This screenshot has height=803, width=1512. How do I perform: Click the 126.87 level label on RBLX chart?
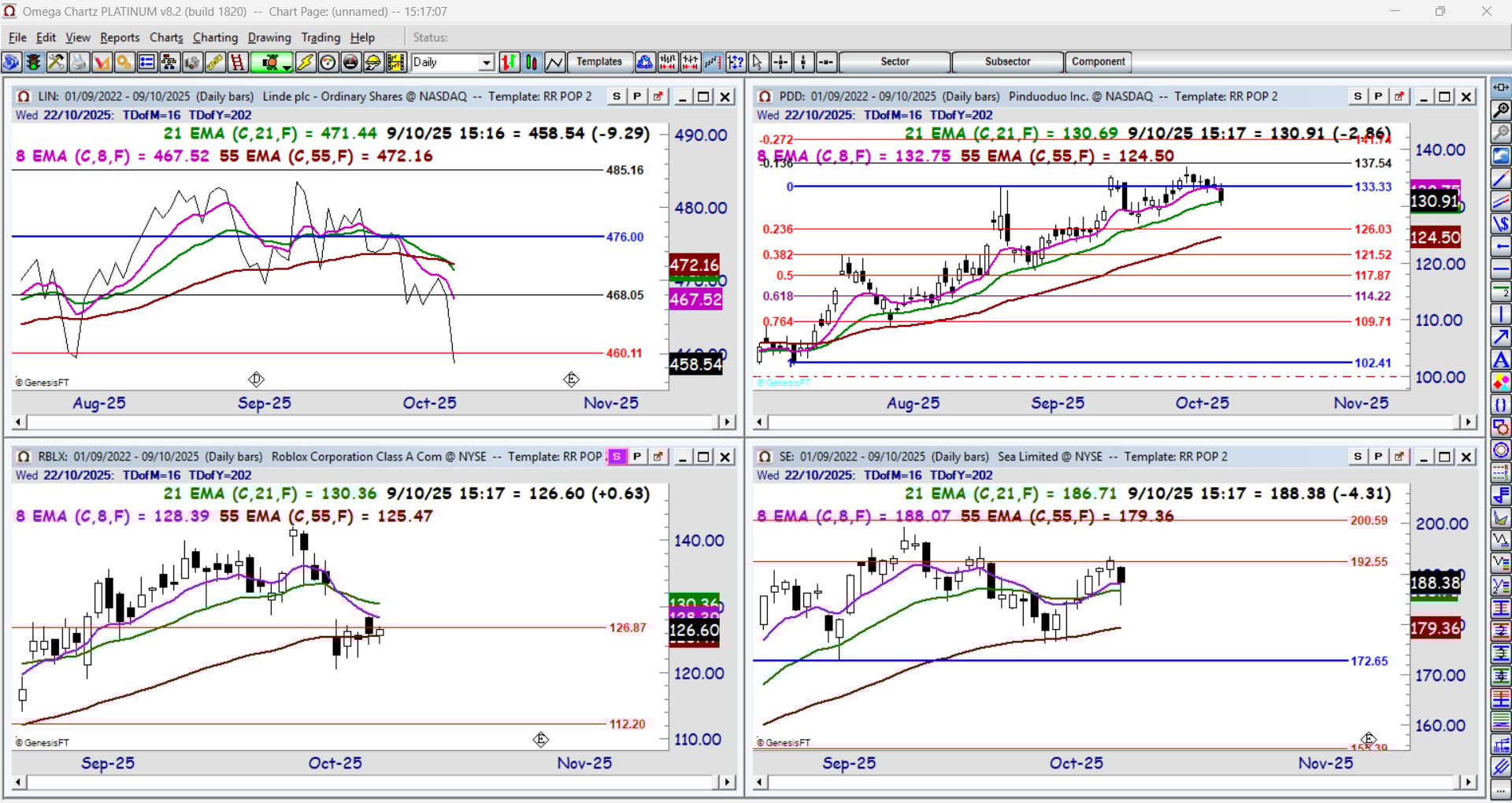(627, 627)
